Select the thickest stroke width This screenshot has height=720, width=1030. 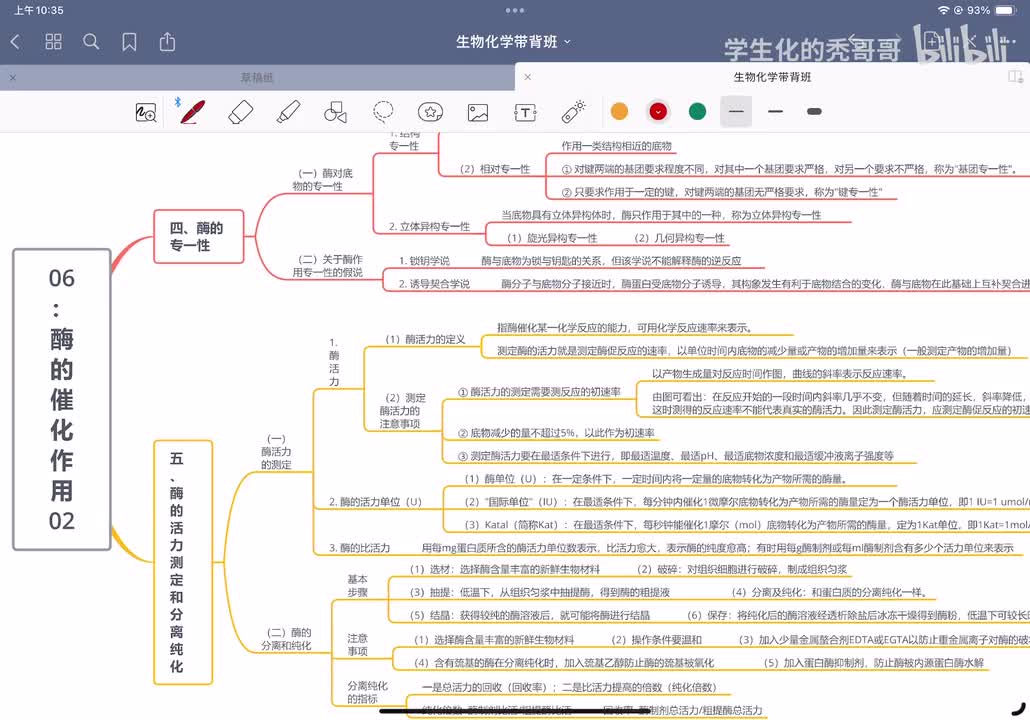coord(815,112)
